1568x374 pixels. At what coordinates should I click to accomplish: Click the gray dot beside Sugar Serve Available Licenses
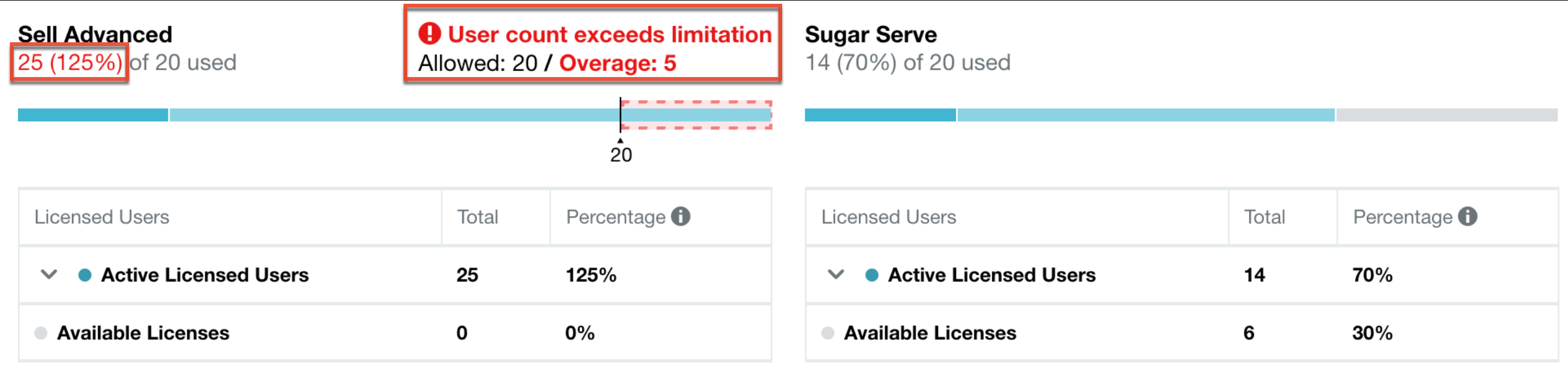pyautogui.click(x=827, y=333)
